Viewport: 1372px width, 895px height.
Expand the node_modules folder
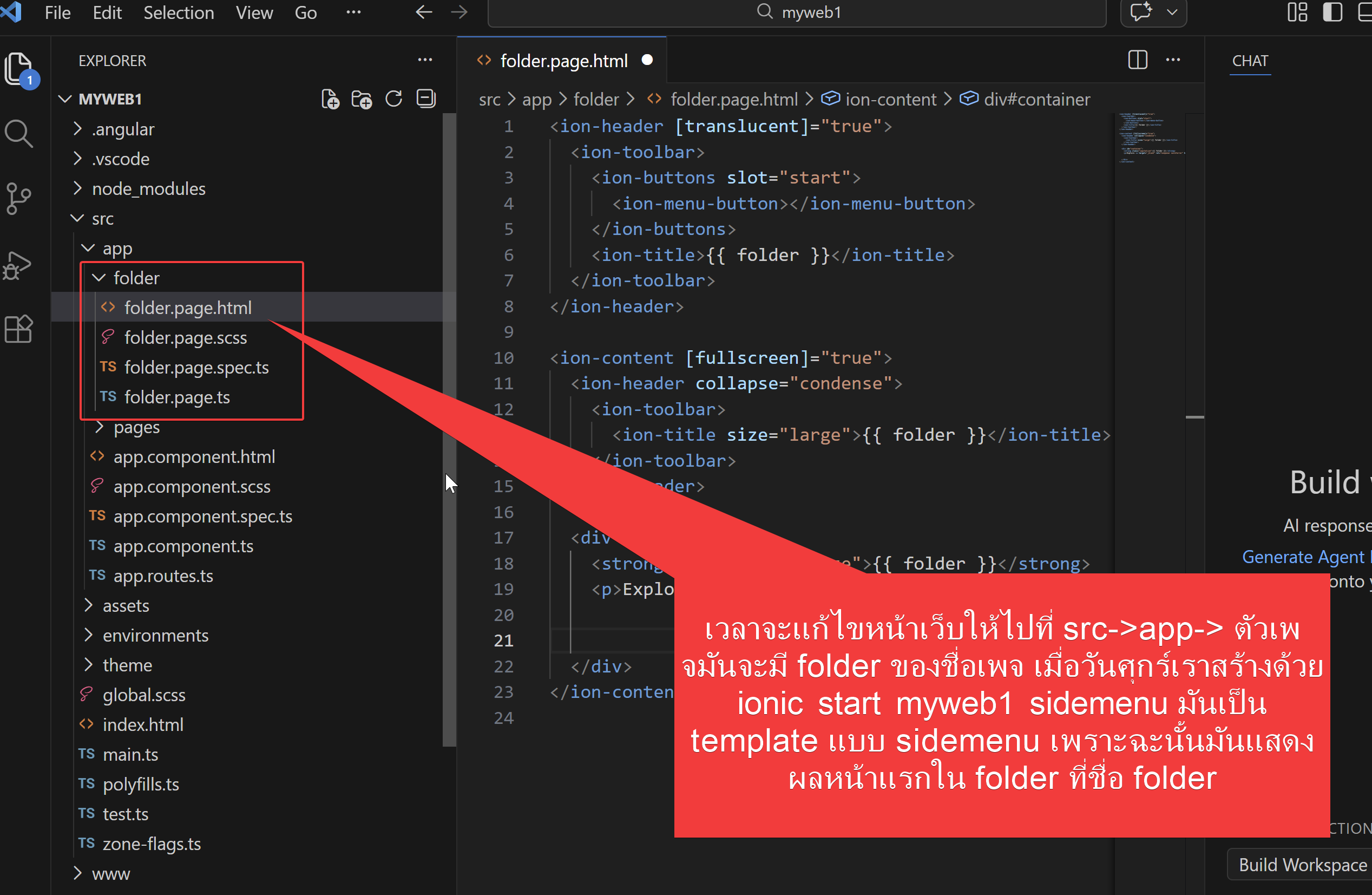coord(148,188)
